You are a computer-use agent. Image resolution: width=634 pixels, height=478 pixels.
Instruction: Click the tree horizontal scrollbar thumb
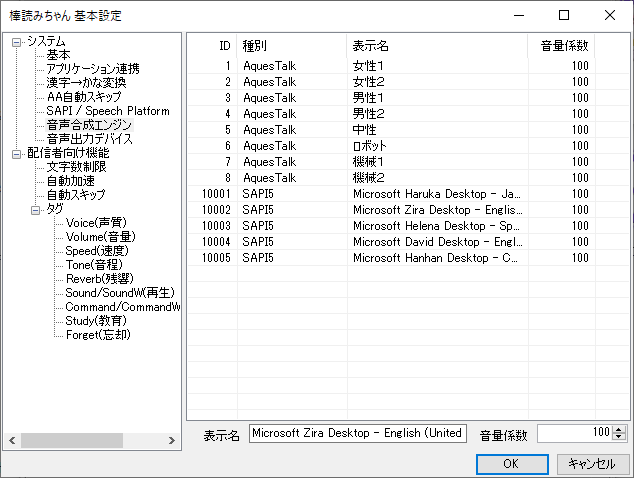tap(72, 440)
